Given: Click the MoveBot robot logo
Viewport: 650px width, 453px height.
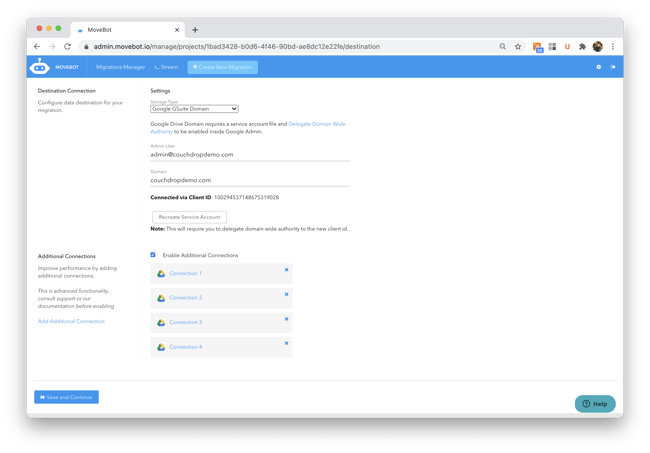Looking at the screenshot, I should coord(40,67).
